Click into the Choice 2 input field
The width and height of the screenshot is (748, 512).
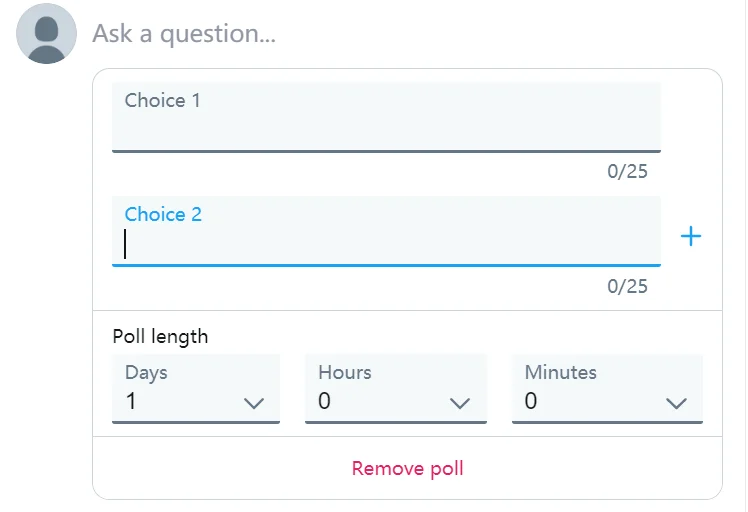point(386,244)
